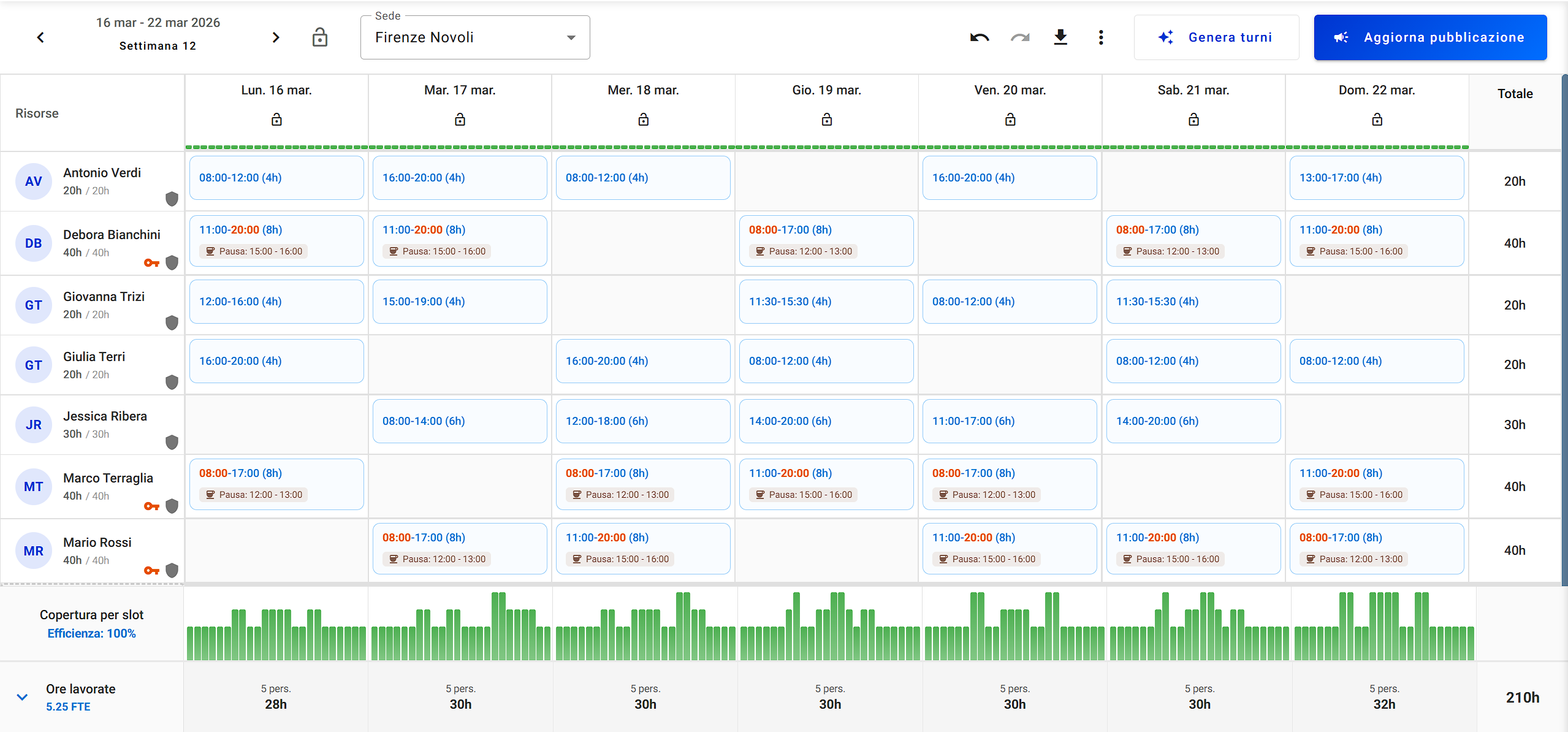Click the orange key icon on Mario Rossi

[x=151, y=571]
